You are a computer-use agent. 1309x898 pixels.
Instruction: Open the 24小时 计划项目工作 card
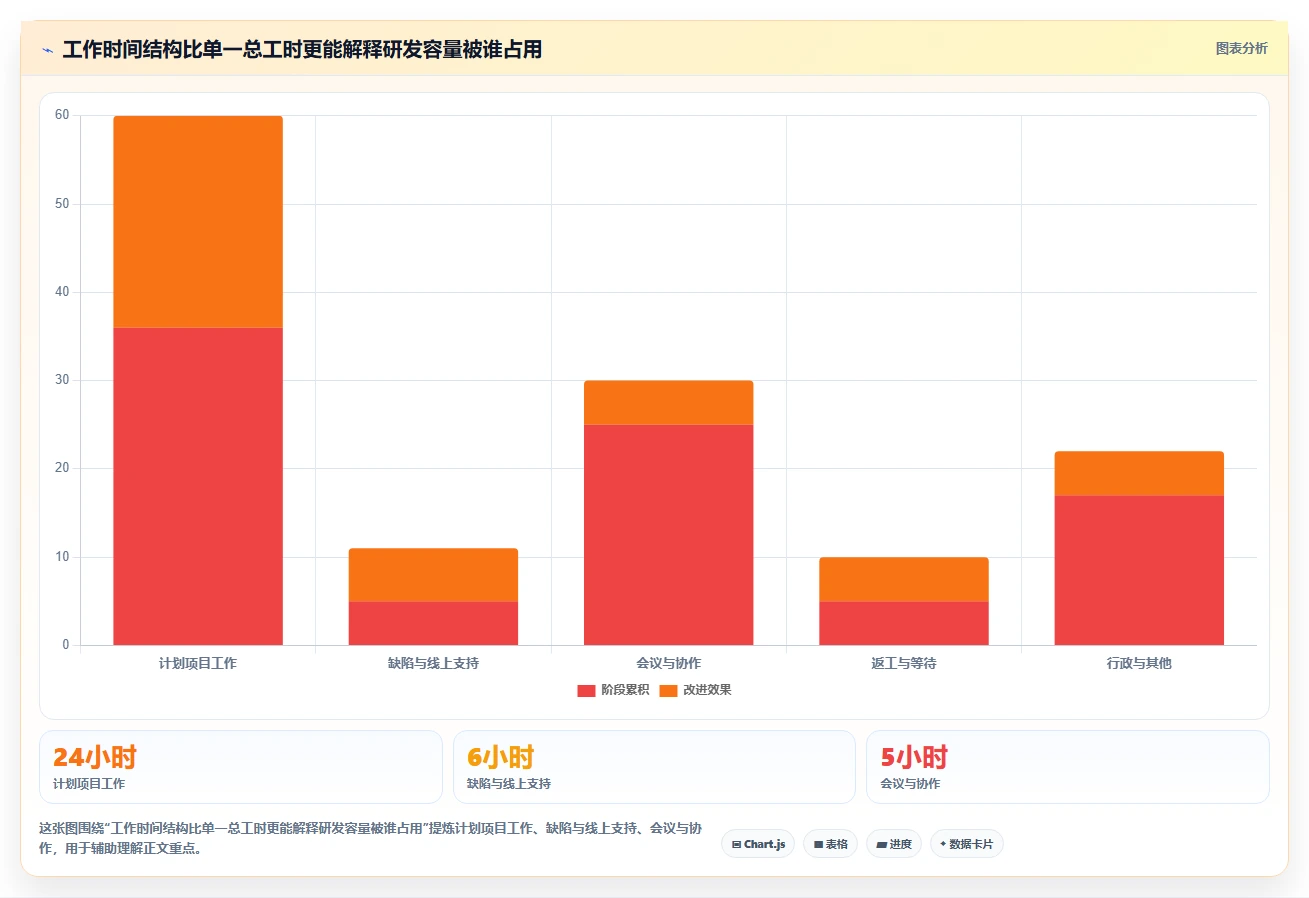[241, 767]
